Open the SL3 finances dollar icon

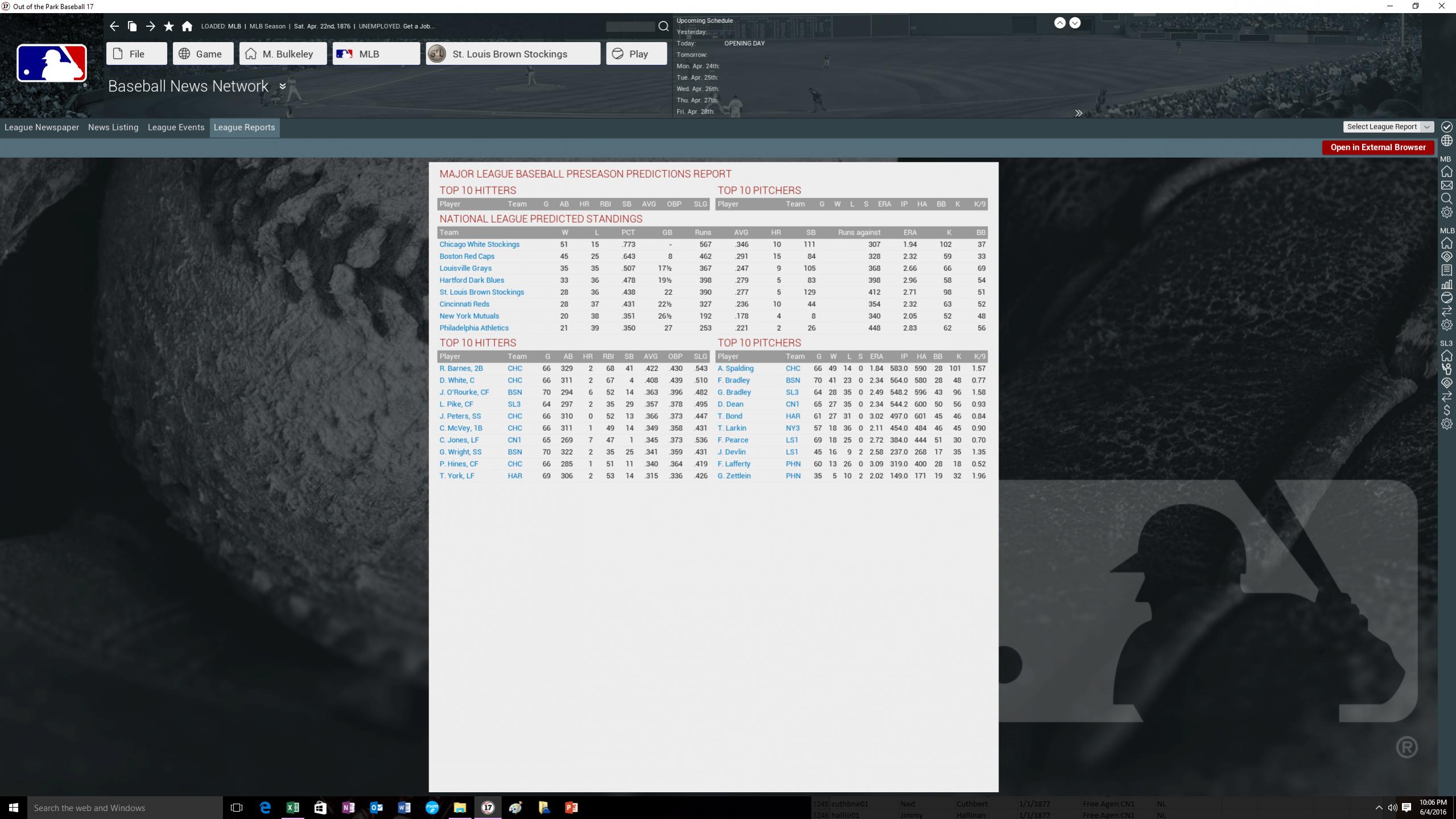1446,410
